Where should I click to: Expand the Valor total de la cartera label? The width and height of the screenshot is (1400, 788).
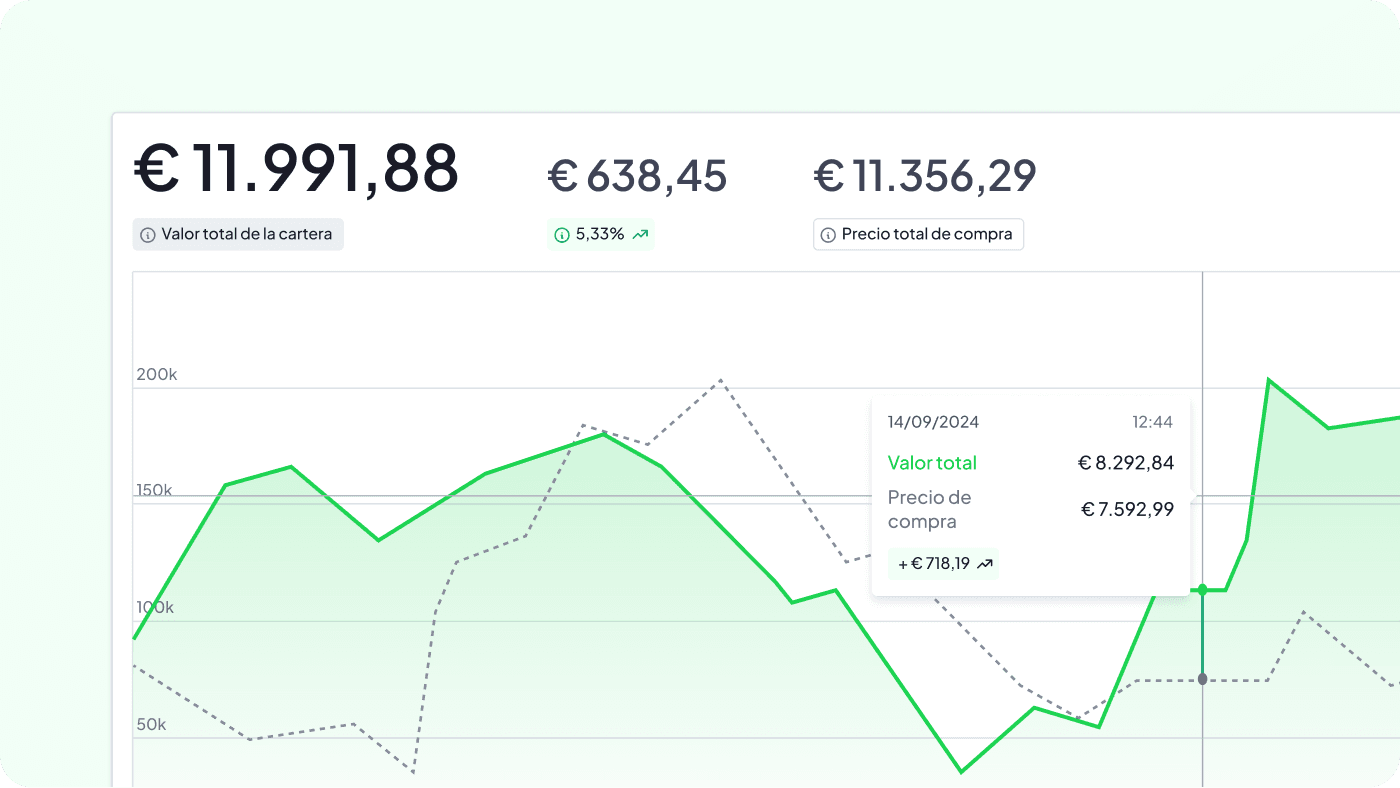[238, 234]
